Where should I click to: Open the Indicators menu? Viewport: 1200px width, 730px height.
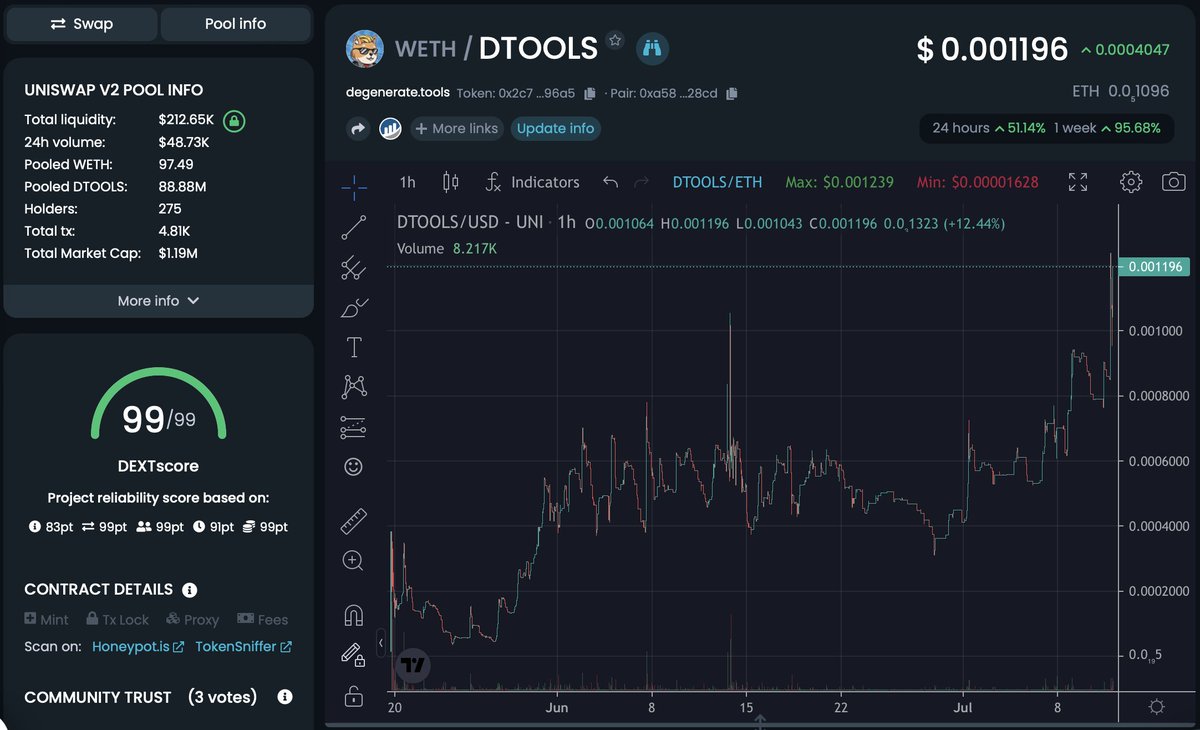[x=534, y=182]
